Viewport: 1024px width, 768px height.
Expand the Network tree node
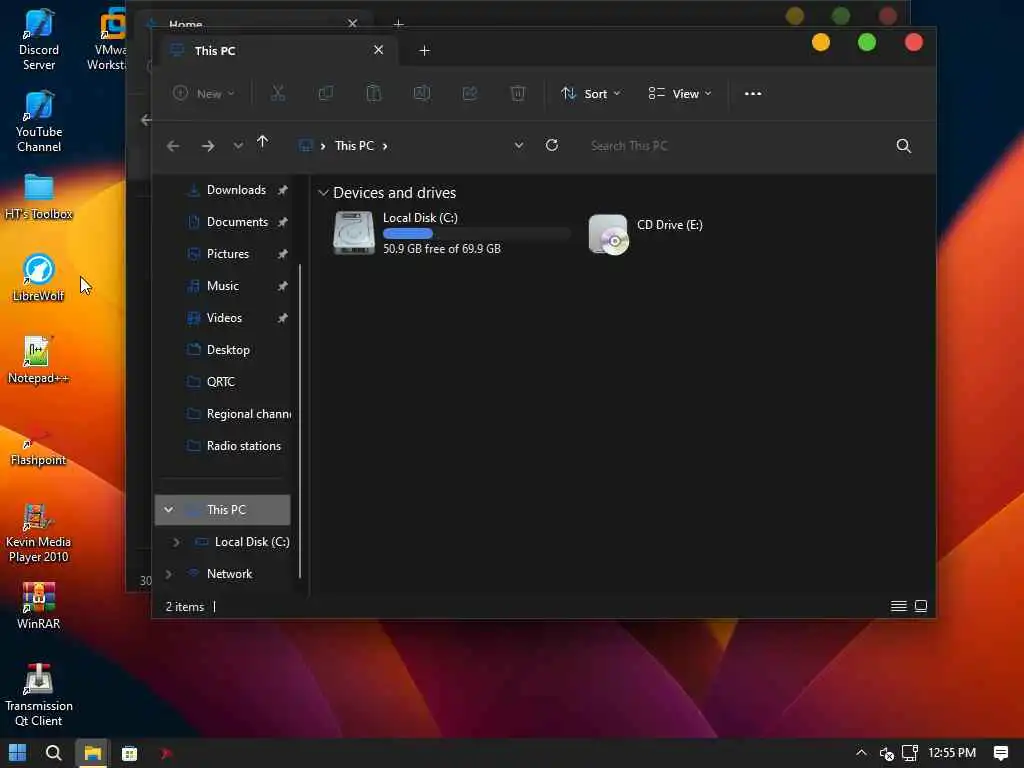tap(168, 574)
